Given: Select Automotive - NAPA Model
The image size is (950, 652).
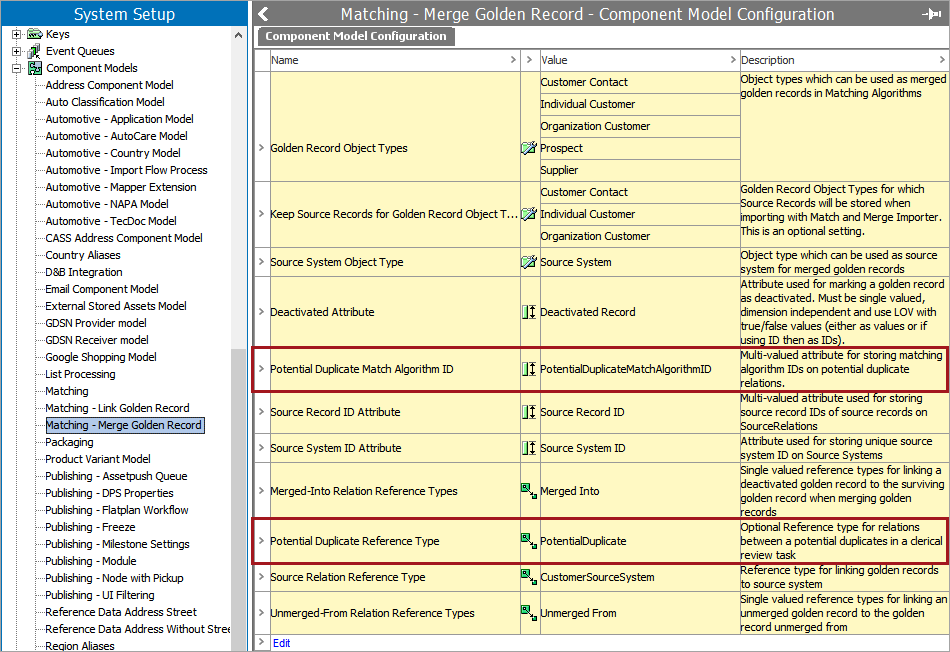Looking at the screenshot, I should (107, 204).
